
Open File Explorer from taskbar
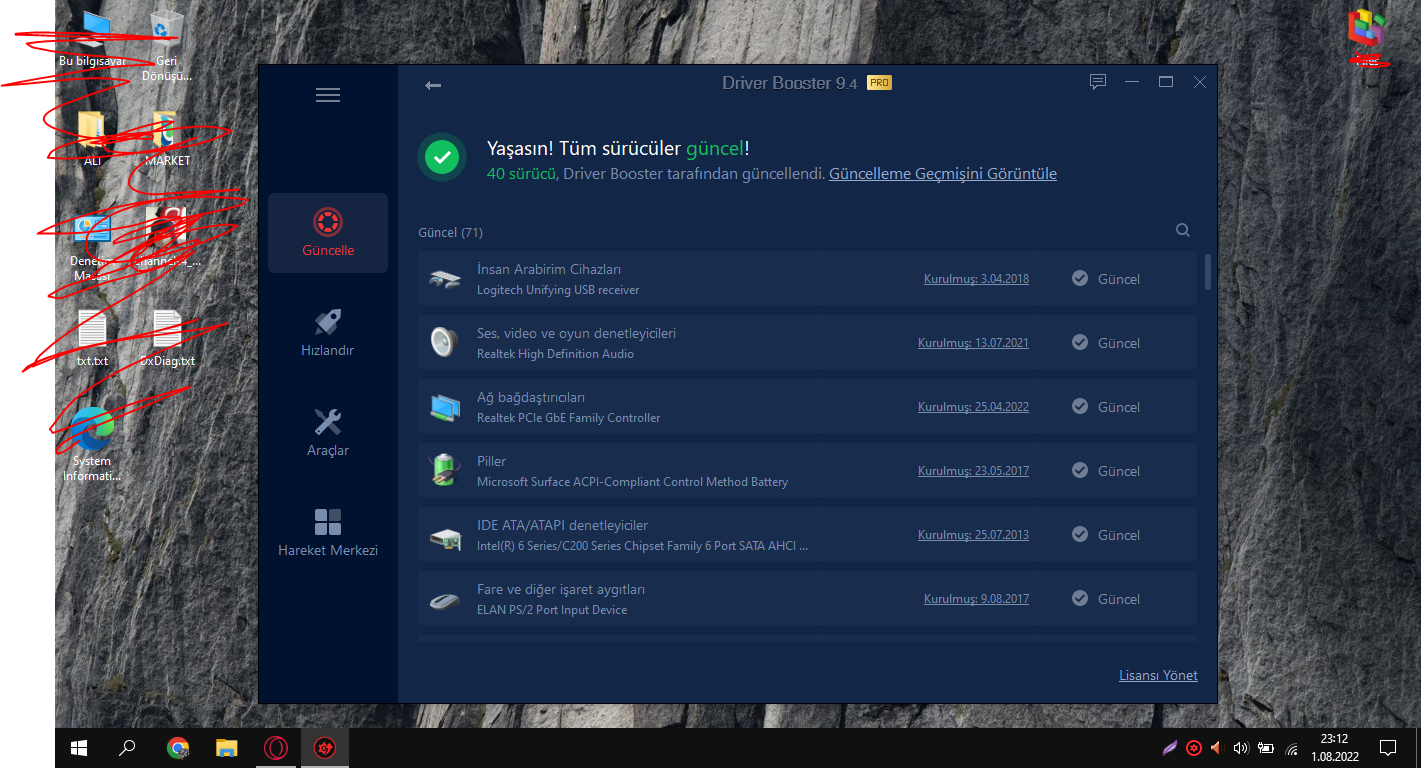click(x=227, y=748)
